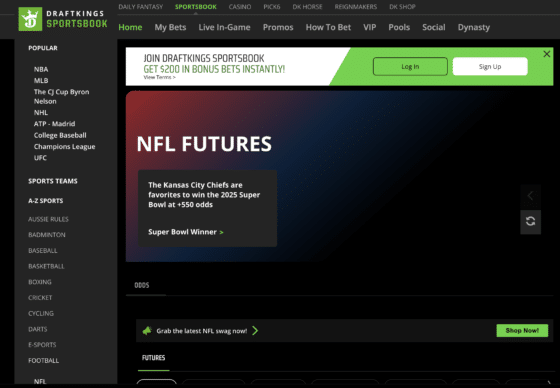Screen dimensions: 560x388
Task: Expand the Darts sport
Action: (x=38, y=329)
